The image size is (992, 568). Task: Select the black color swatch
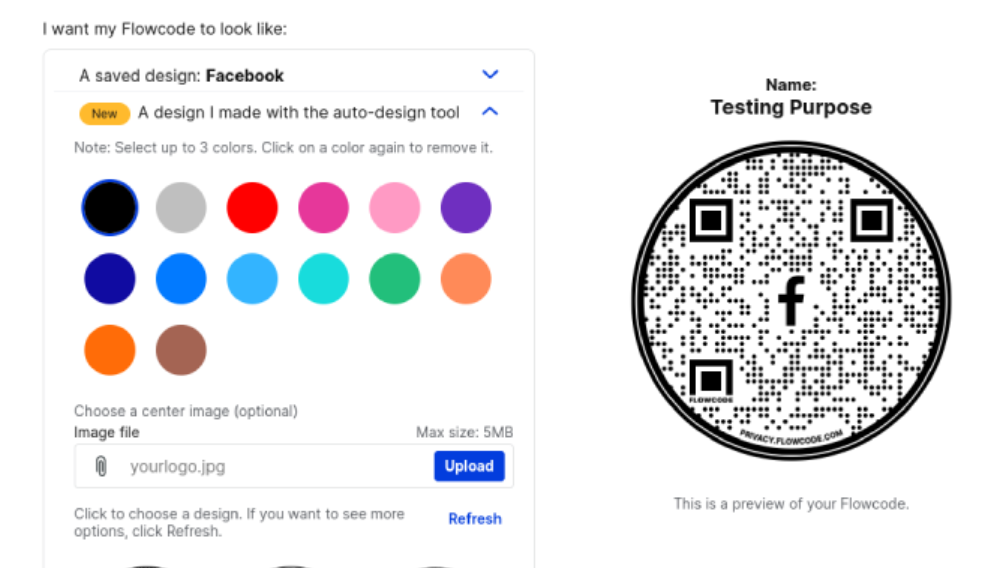[109, 208]
